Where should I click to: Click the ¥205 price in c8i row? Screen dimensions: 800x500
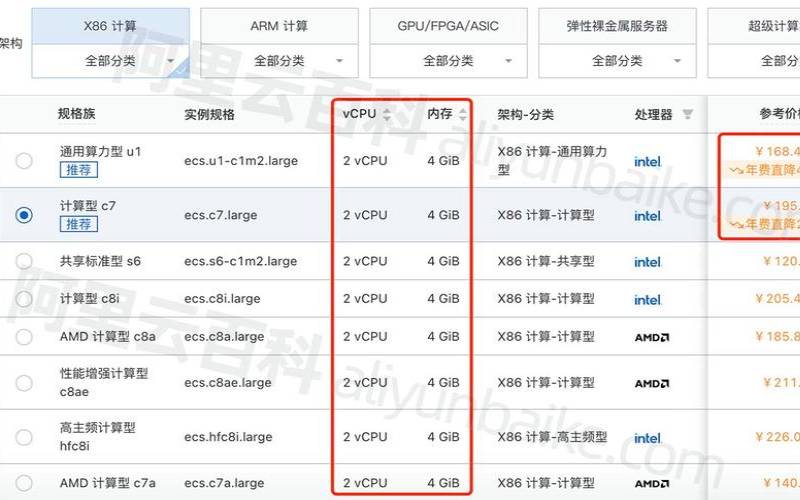778,298
